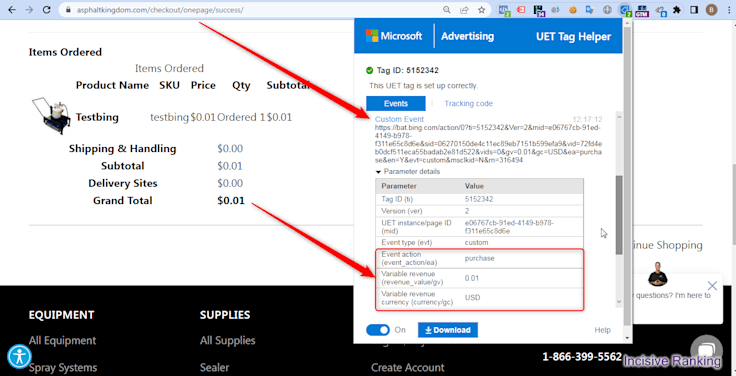Click the share page icon in address bar
Image resolution: width=736 pixels, height=376 pixels.
[464, 9]
